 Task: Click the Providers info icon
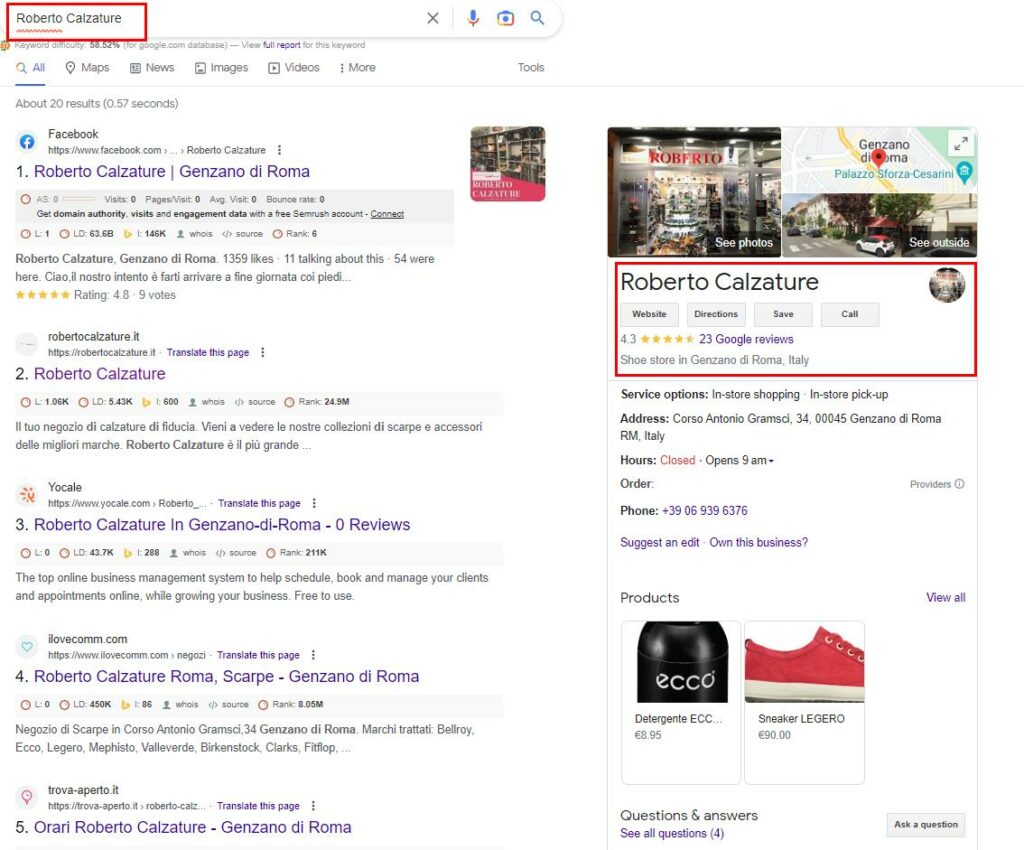pyautogui.click(x=959, y=484)
